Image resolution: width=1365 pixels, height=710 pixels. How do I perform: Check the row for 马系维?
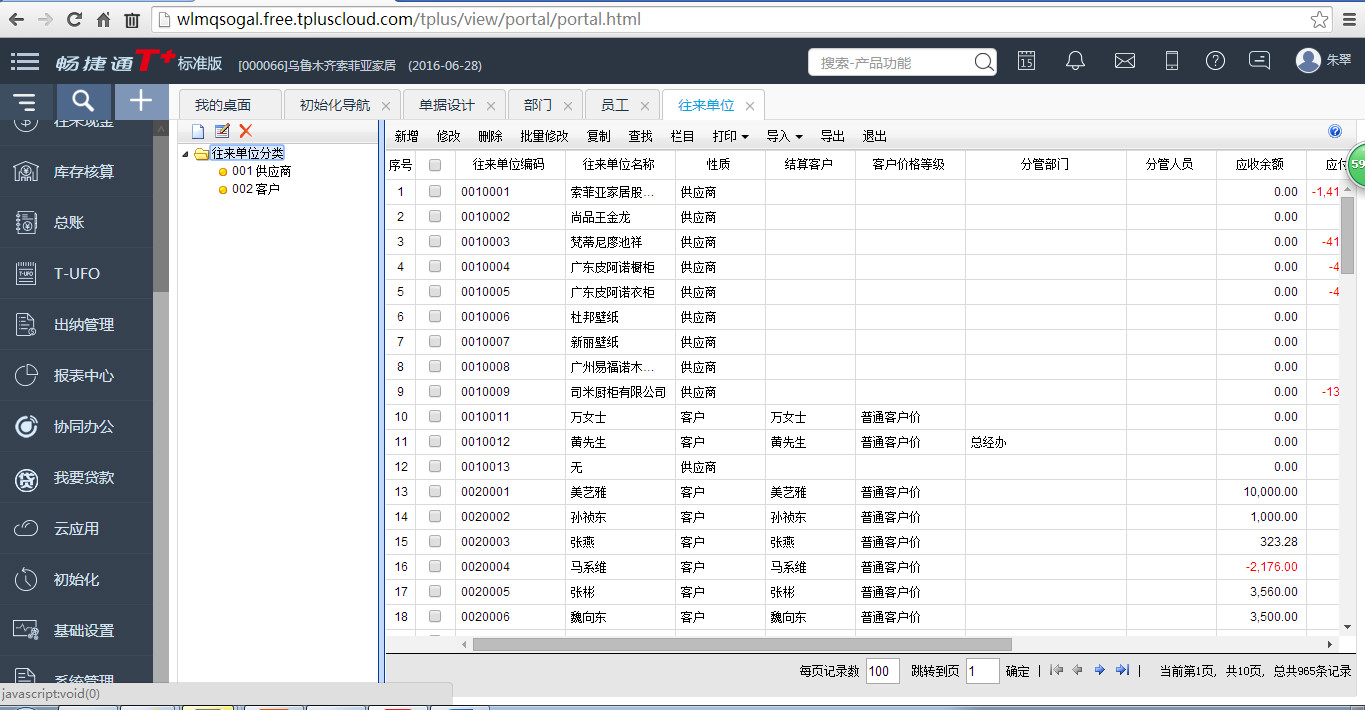(435, 566)
